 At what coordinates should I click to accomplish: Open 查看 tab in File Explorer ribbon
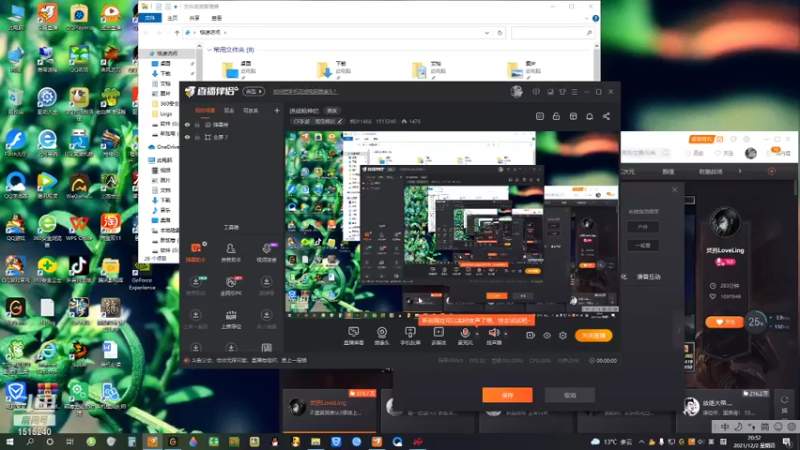click(x=217, y=18)
